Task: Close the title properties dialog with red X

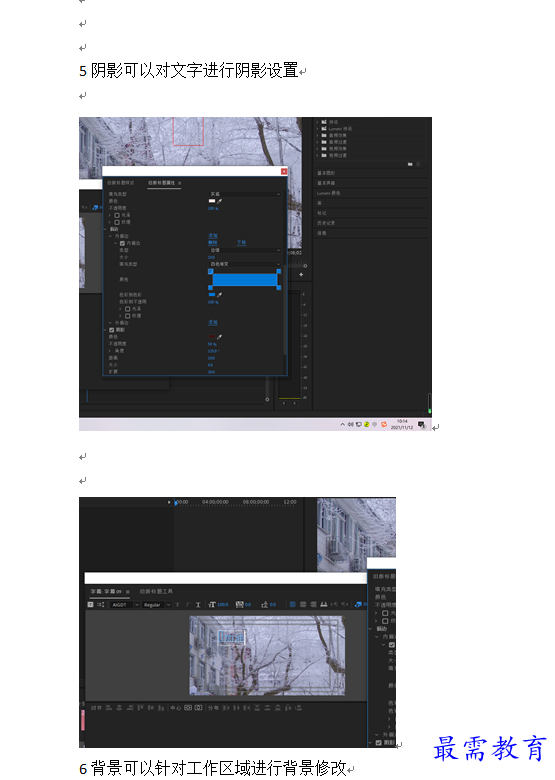Action: coord(283,171)
